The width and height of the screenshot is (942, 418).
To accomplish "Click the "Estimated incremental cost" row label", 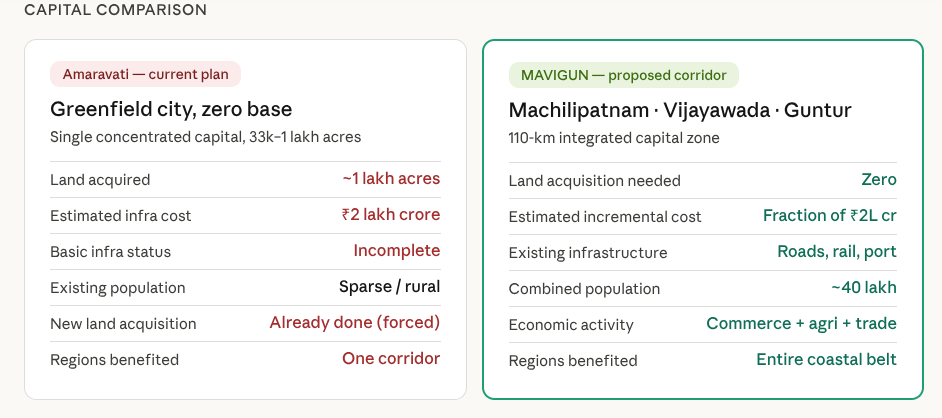I will click(x=605, y=217).
